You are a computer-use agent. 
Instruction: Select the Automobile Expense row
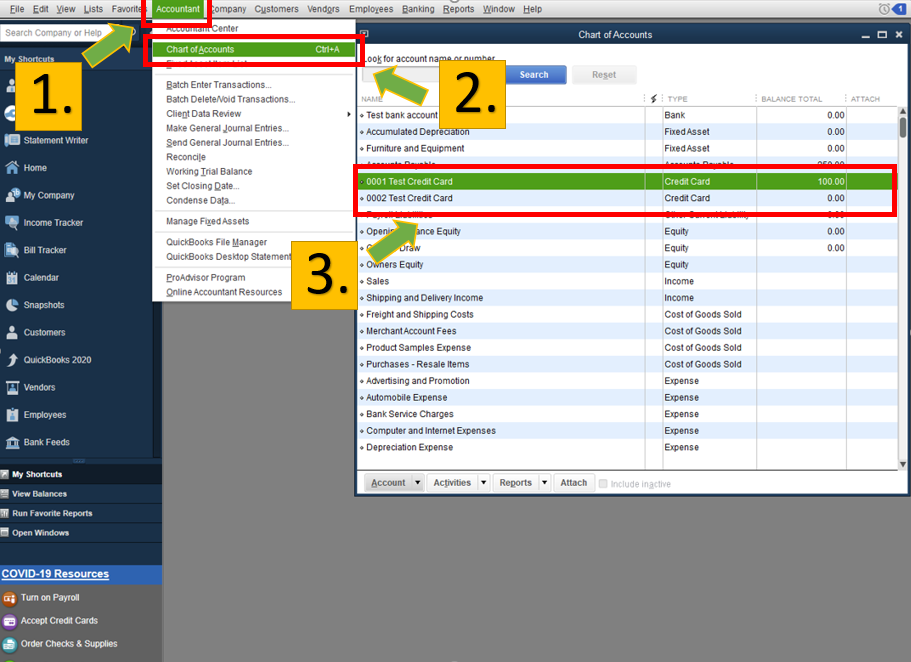pyautogui.click(x=627, y=398)
